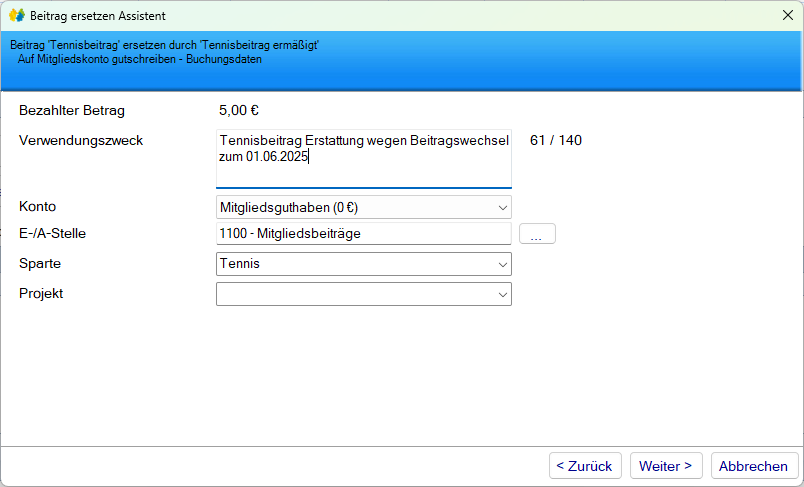This screenshot has width=804, height=487.
Task: Click the '61 / 140' character counter
Action: point(556,140)
